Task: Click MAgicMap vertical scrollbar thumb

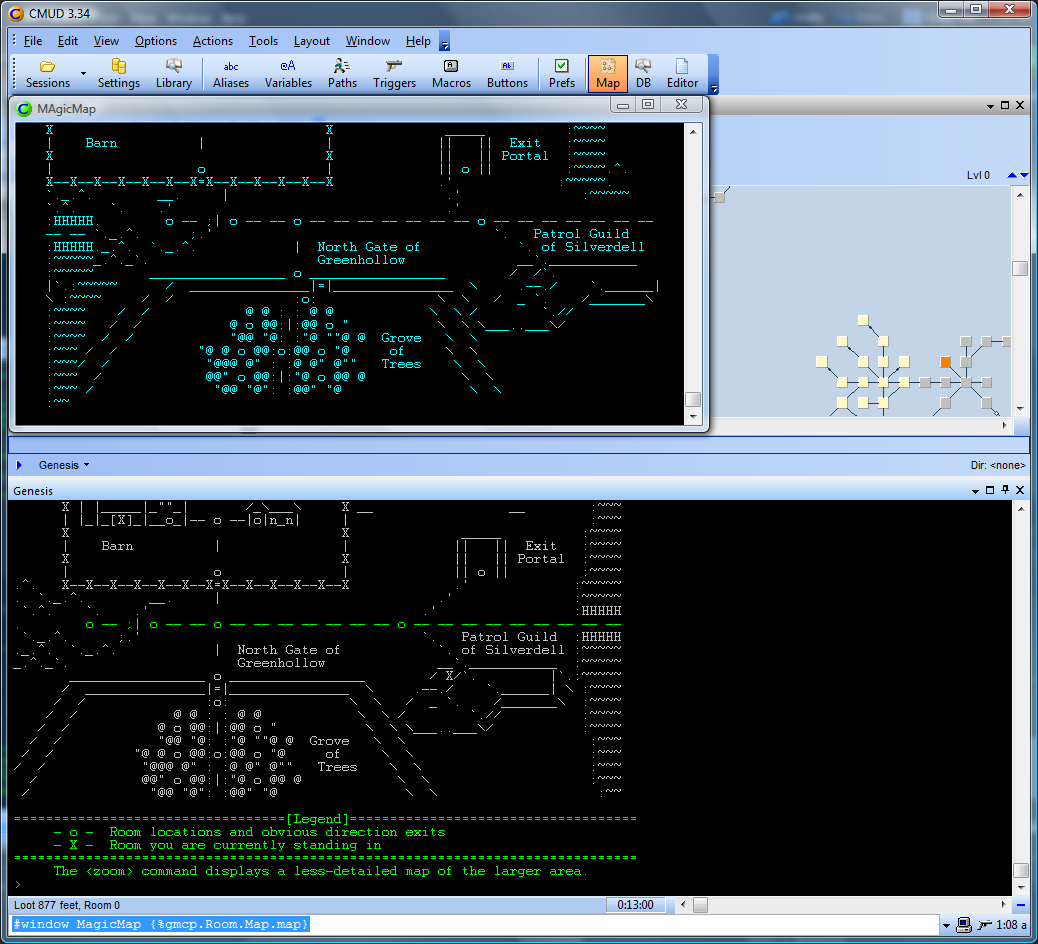Action: click(692, 399)
